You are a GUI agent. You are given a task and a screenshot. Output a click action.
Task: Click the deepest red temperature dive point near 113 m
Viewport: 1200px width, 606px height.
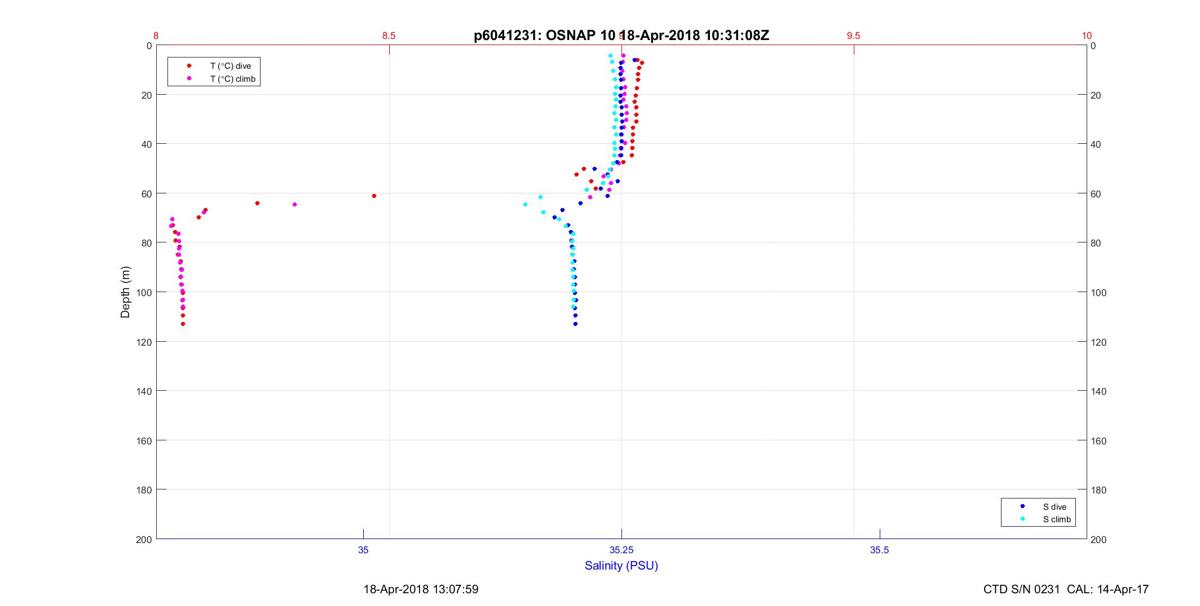tap(183, 324)
